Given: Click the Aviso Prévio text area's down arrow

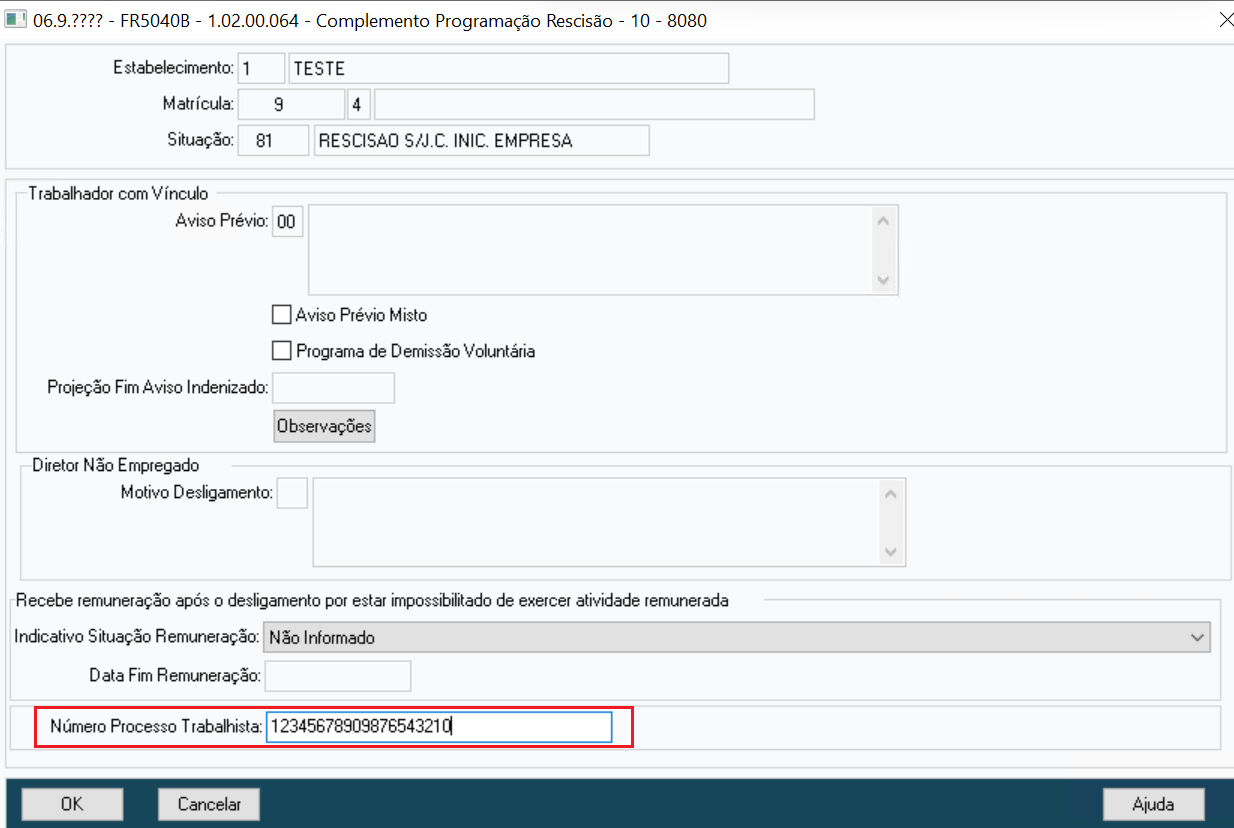Looking at the screenshot, I should pyautogui.click(x=882, y=281).
